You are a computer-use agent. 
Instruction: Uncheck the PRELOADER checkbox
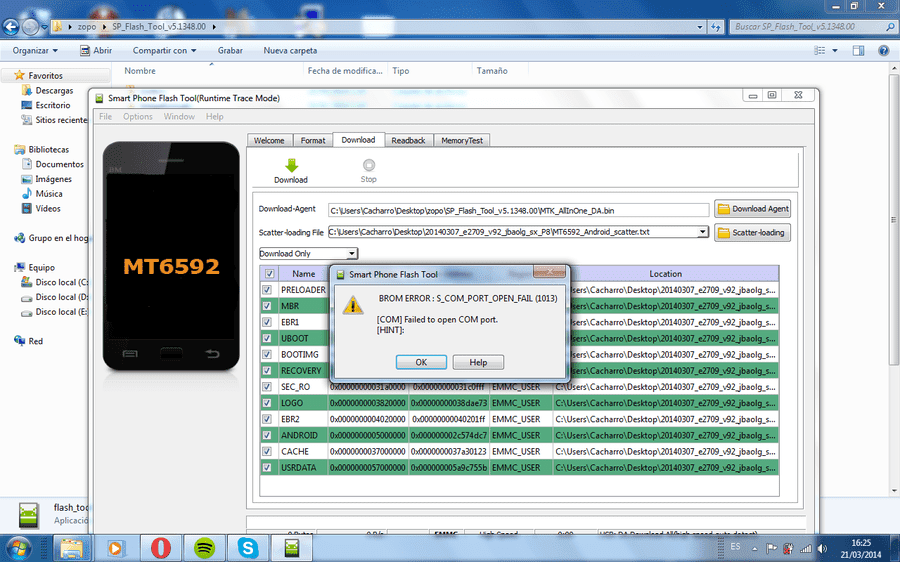coord(267,290)
